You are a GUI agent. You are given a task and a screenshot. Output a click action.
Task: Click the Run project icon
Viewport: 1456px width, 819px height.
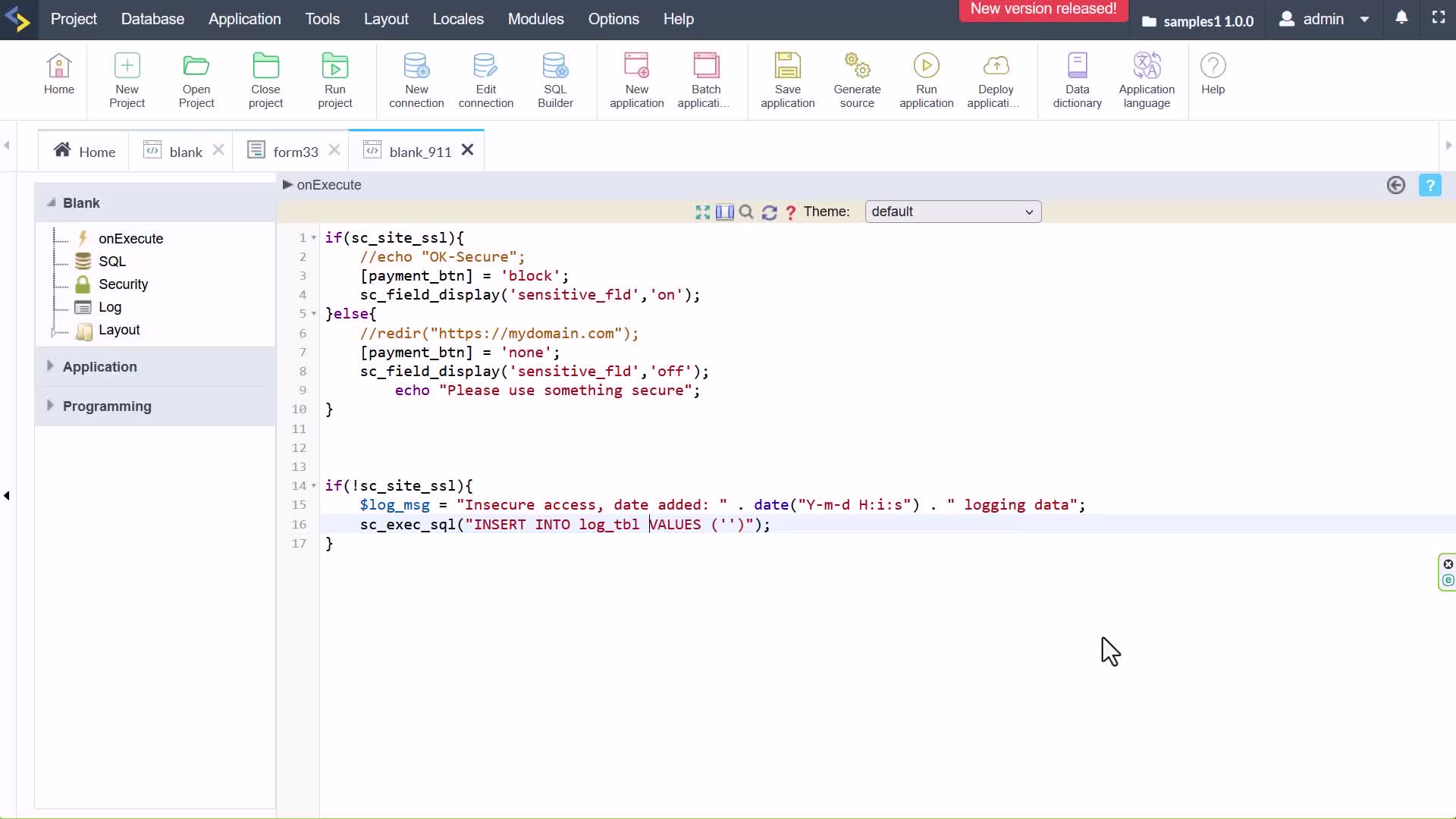click(335, 80)
